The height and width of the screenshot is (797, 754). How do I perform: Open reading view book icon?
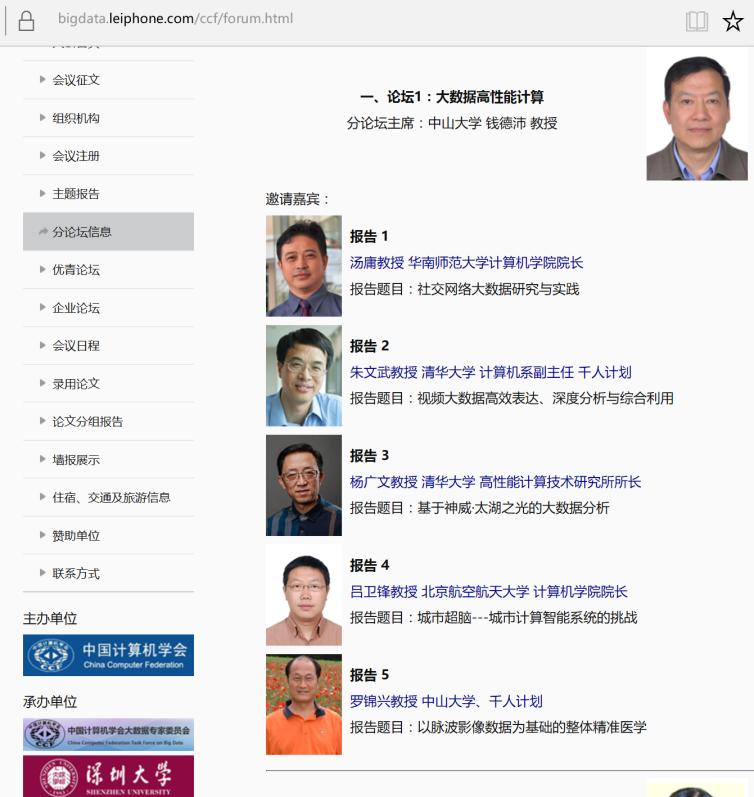(696, 21)
